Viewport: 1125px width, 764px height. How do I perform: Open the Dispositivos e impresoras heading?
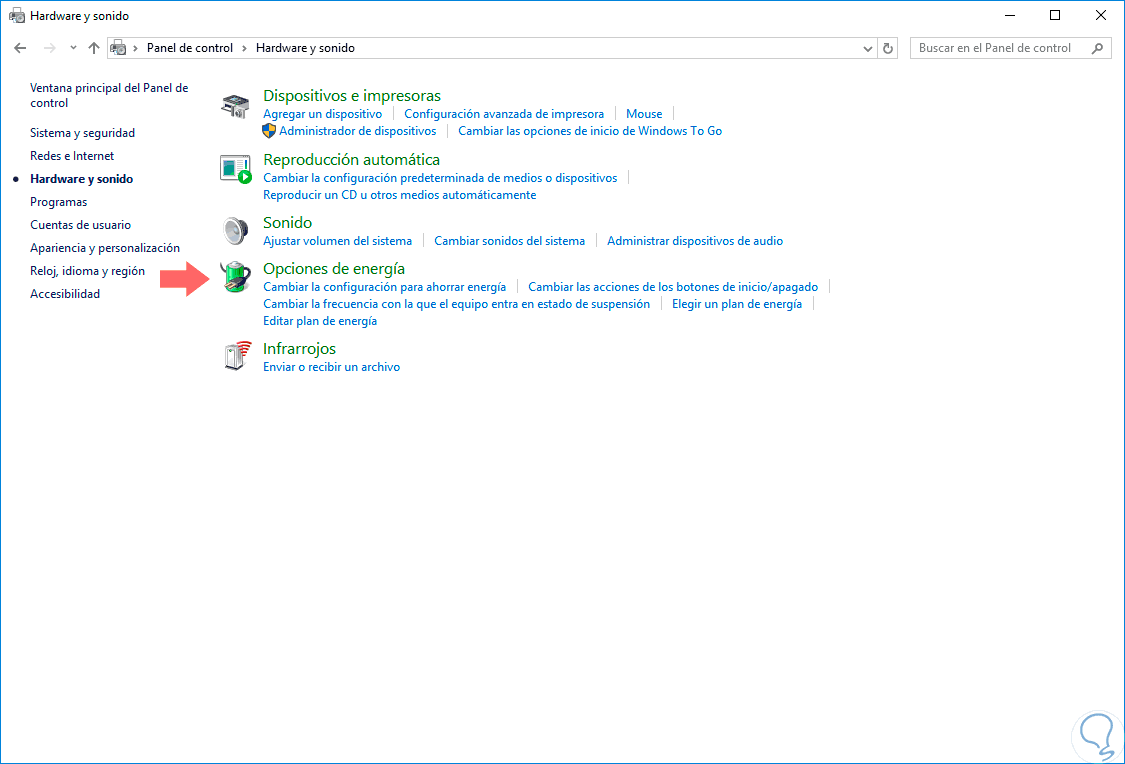352,95
